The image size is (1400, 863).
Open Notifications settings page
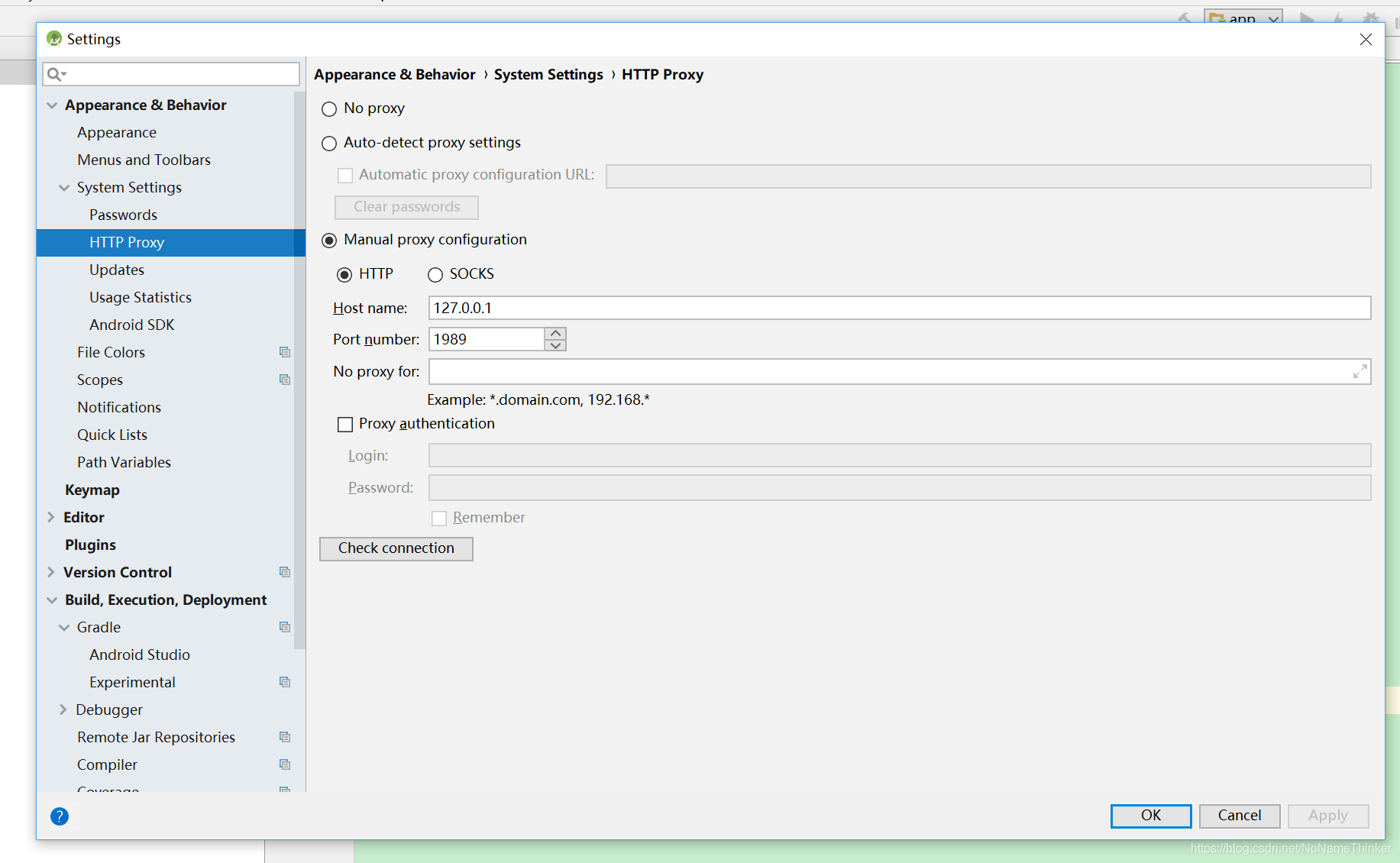tap(119, 407)
